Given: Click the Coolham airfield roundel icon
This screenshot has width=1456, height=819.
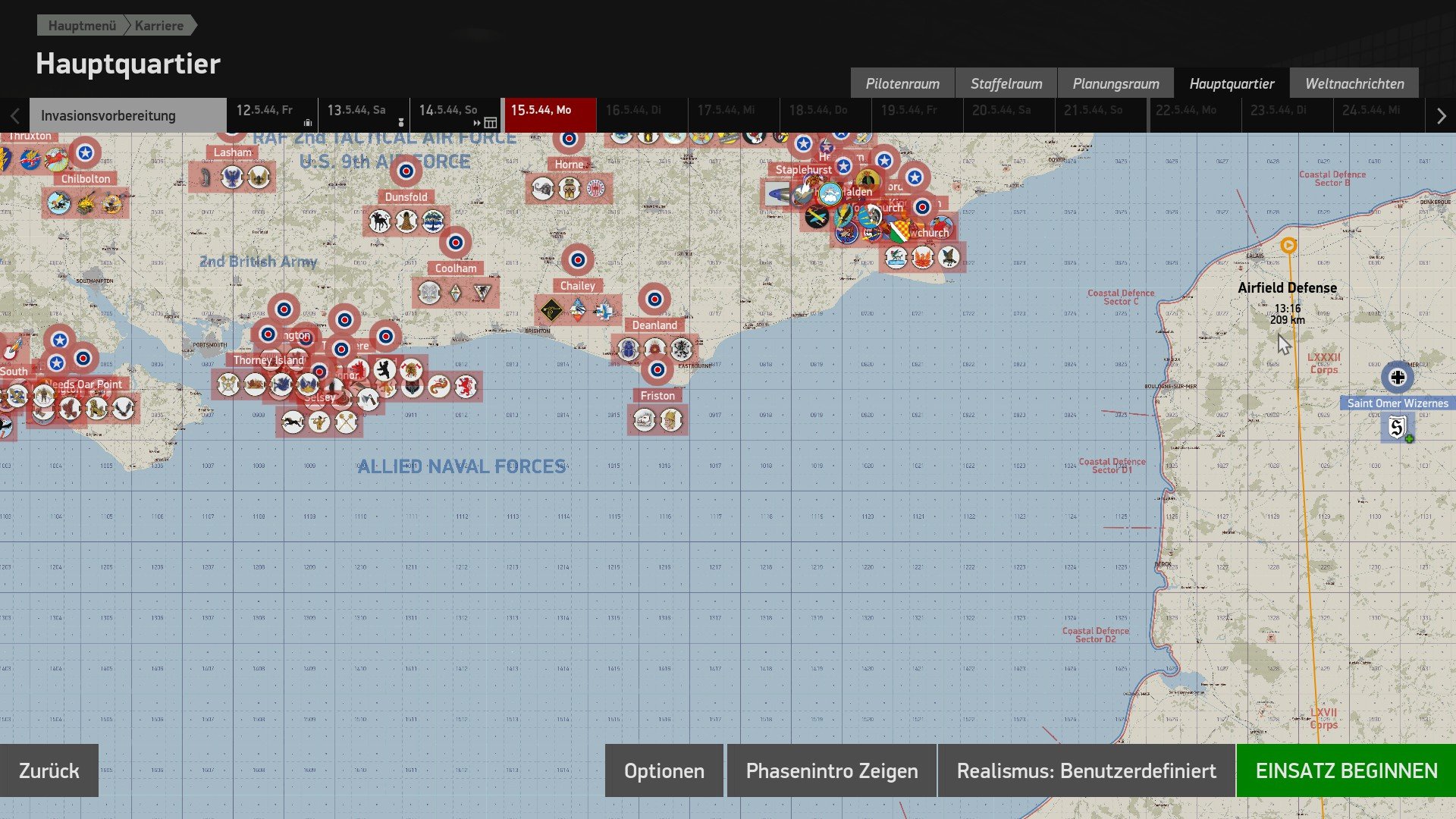Looking at the screenshot, I should tap(456, 243).
